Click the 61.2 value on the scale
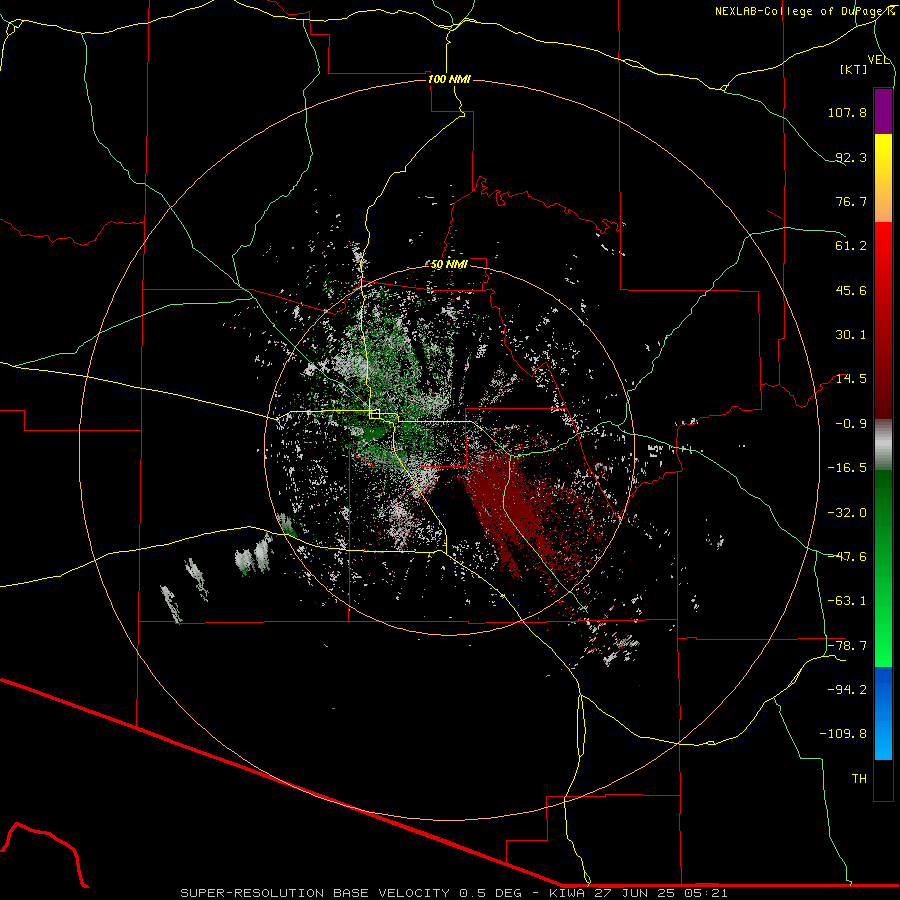Image resolution: width=900 pixels, height=900 pixels. 851,246
